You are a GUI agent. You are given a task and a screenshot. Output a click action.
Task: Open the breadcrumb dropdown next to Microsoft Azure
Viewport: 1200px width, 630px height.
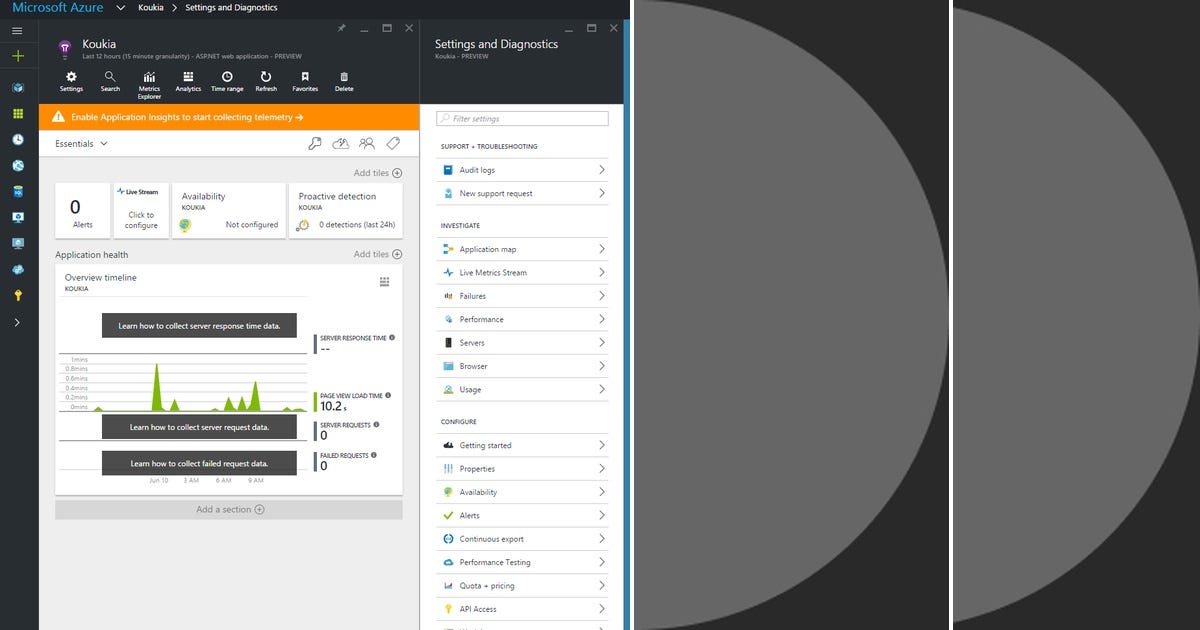(120, 7)
